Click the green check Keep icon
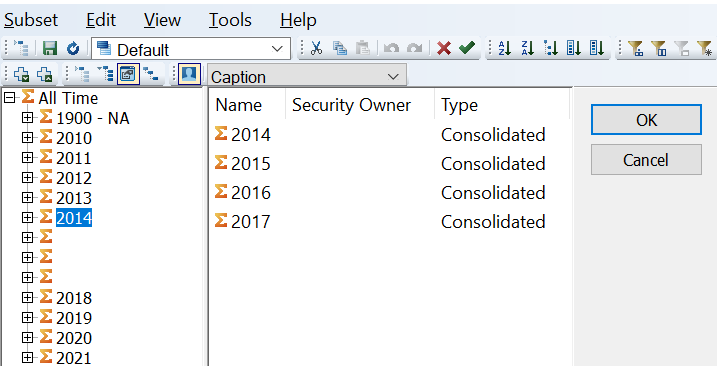Screen dimensions: 717x366 pos(467,48)
